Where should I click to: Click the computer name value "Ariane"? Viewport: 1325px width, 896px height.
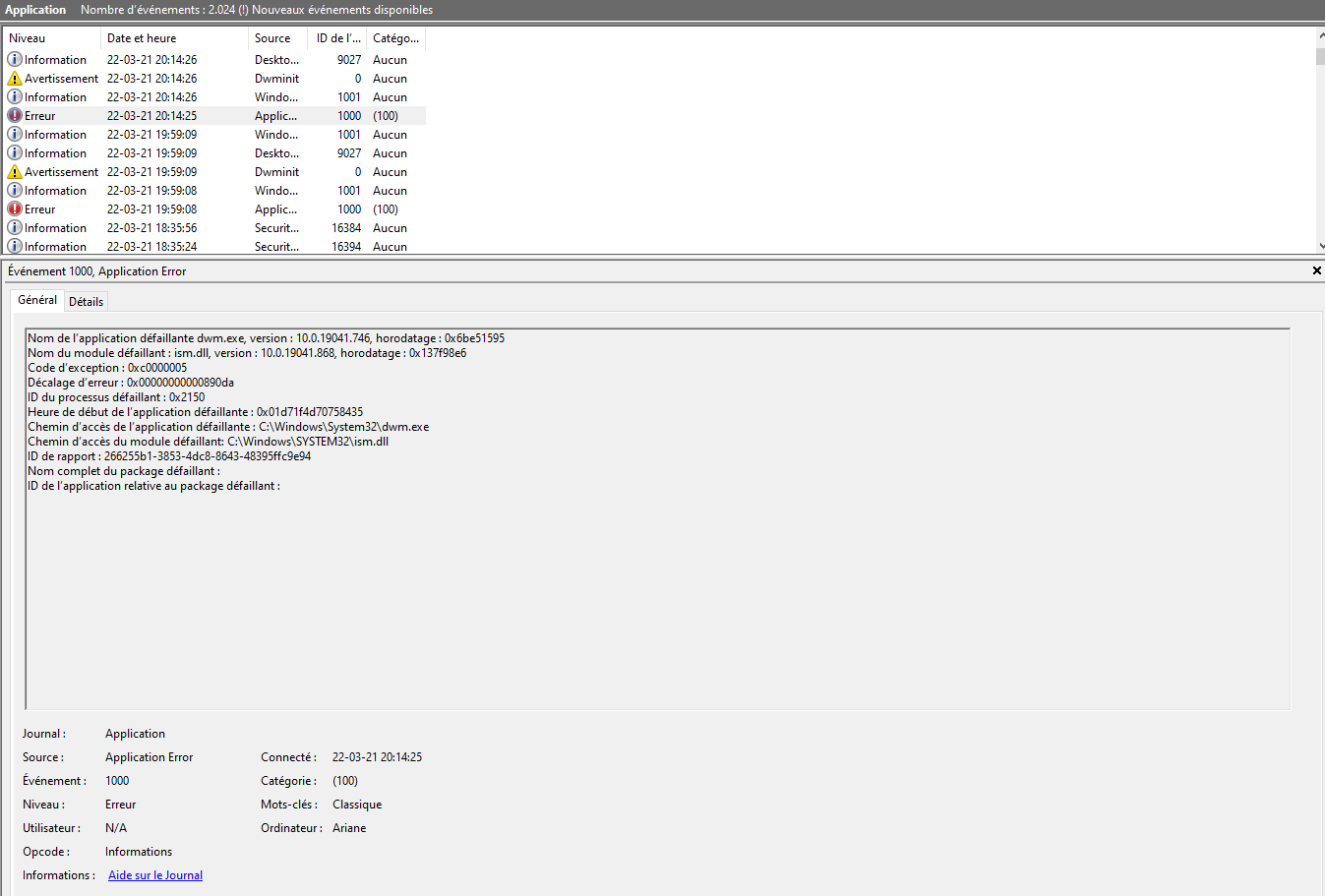(349, 828)
